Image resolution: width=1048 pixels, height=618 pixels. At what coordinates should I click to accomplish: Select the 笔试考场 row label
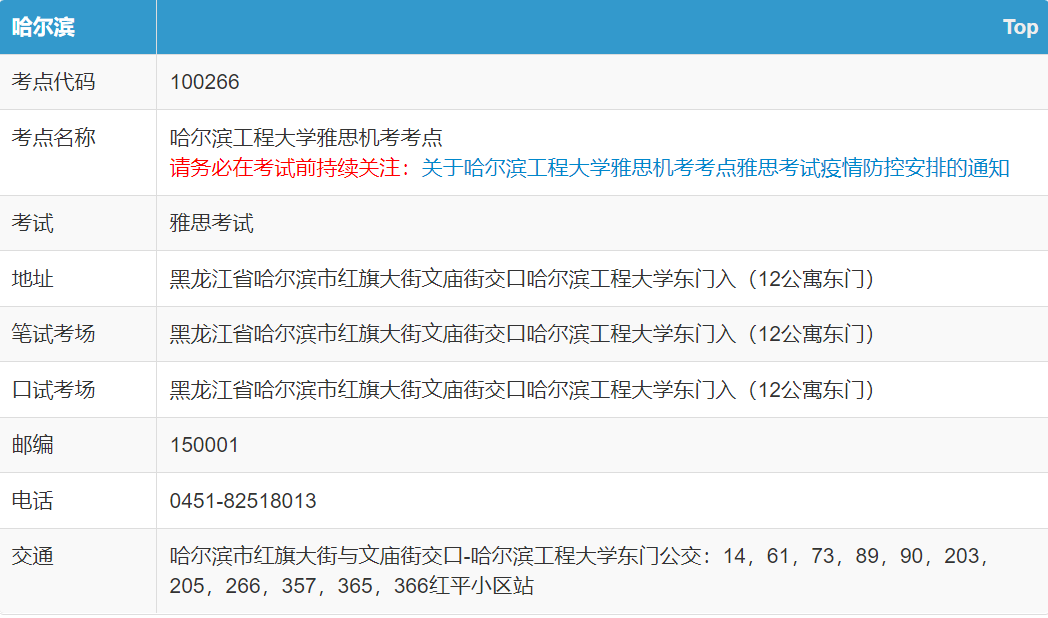[53, 334]
